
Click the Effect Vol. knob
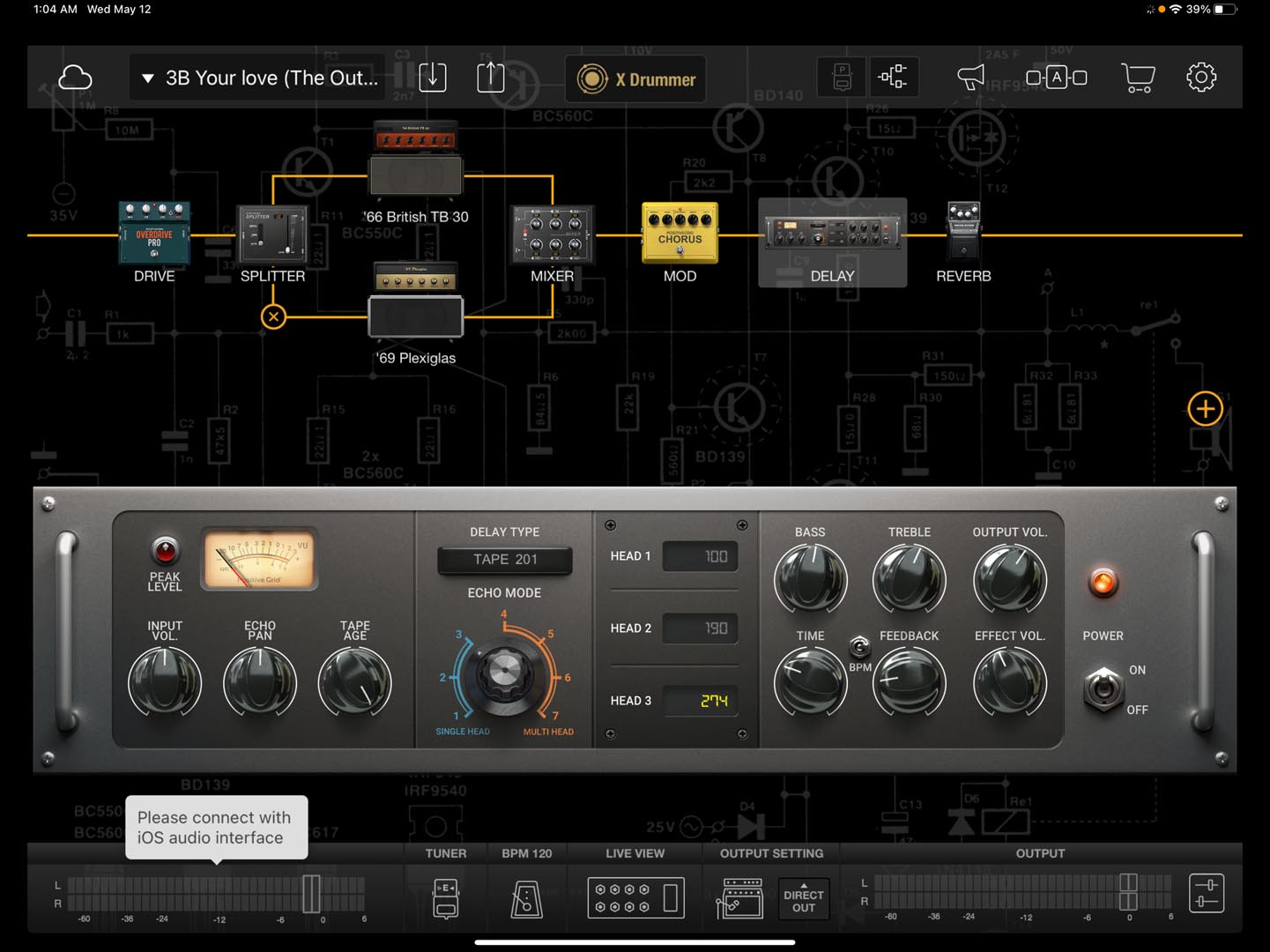tap(1010, 682)
